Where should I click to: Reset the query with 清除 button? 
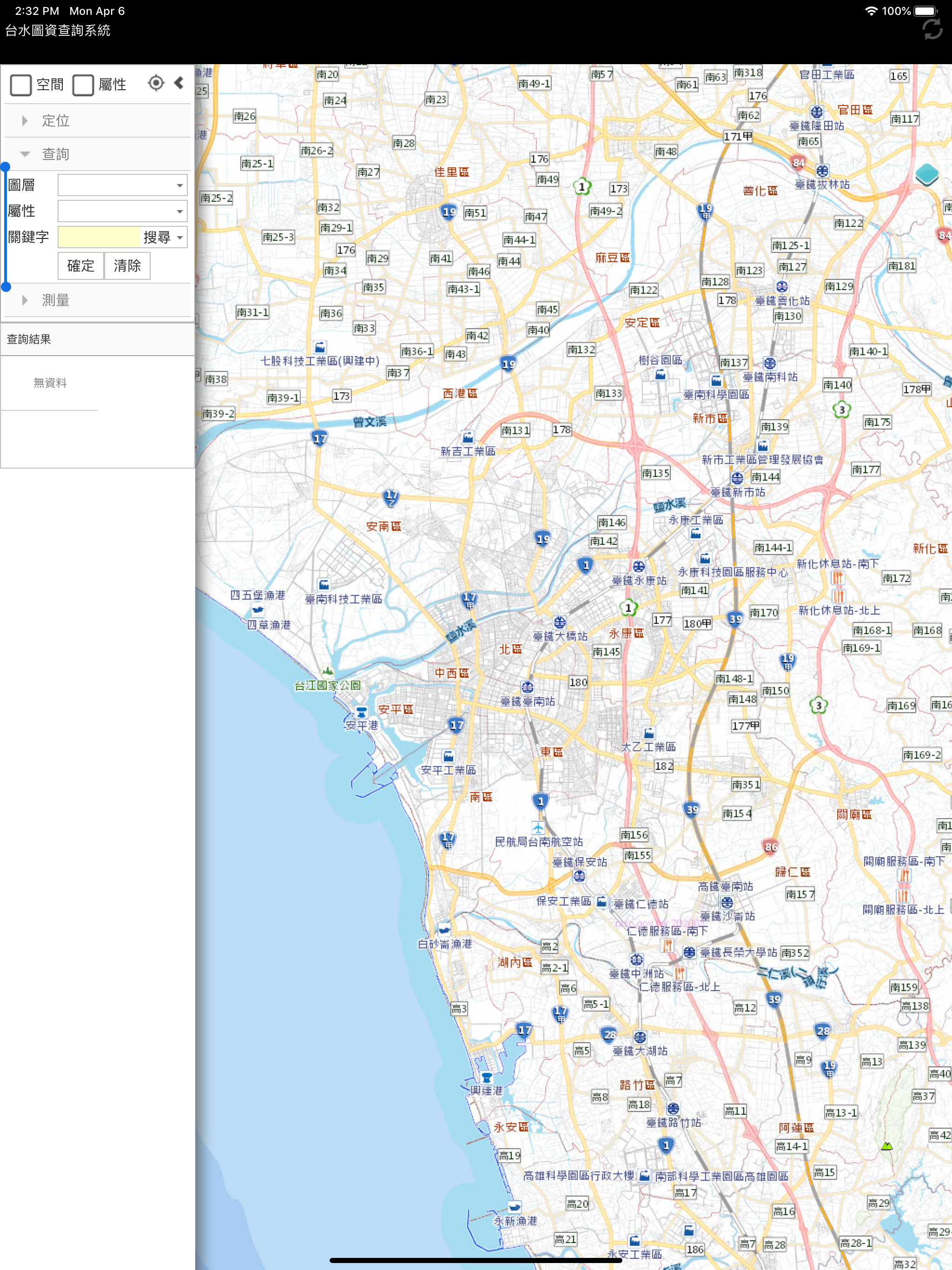127,266
